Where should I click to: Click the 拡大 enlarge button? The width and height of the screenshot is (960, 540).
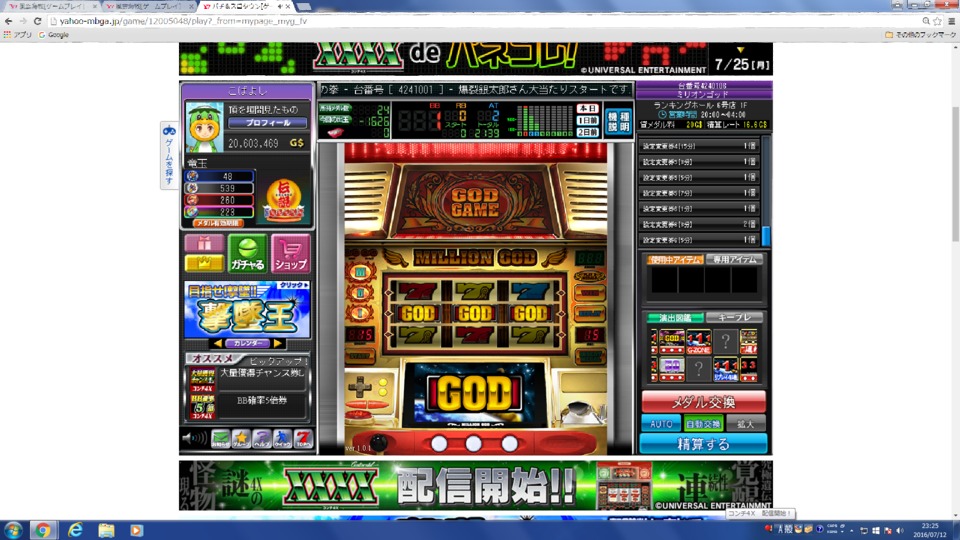pyautogui.click(x=745, y=424)
